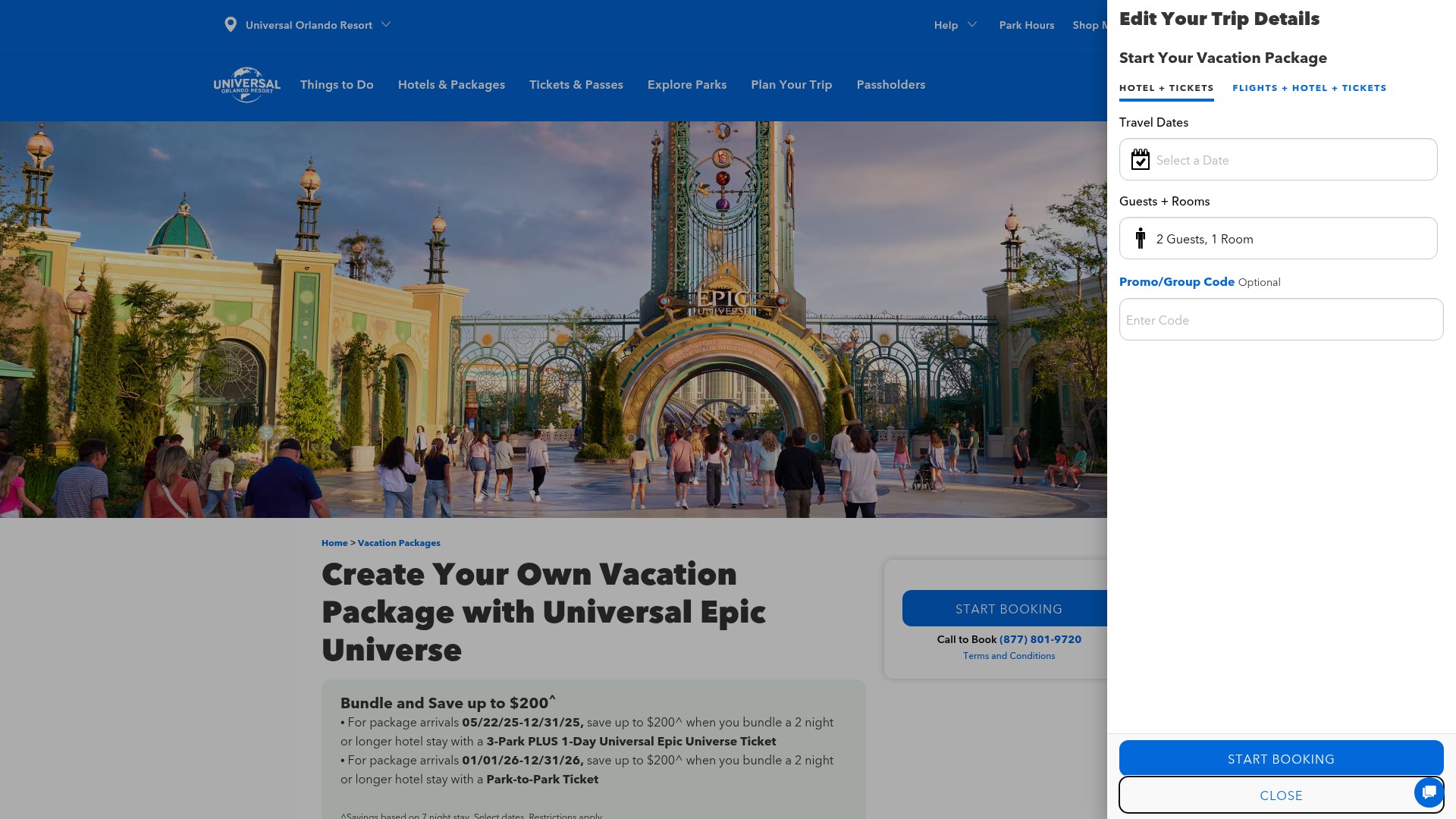Open the 2 Guests, 1 Room selector
This screenshot has width=1456, height=819.
1278,238
